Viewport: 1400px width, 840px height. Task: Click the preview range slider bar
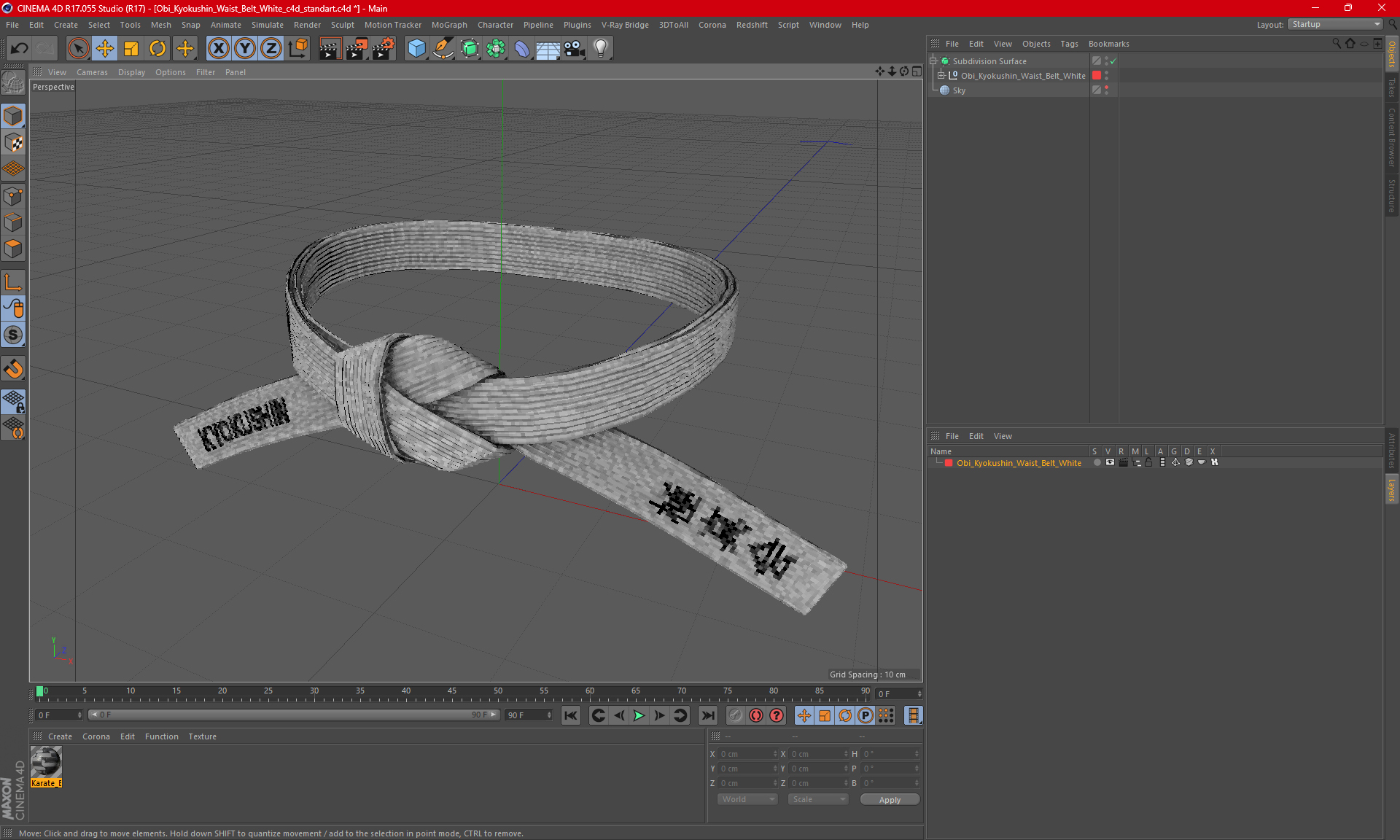pos(293,715)
